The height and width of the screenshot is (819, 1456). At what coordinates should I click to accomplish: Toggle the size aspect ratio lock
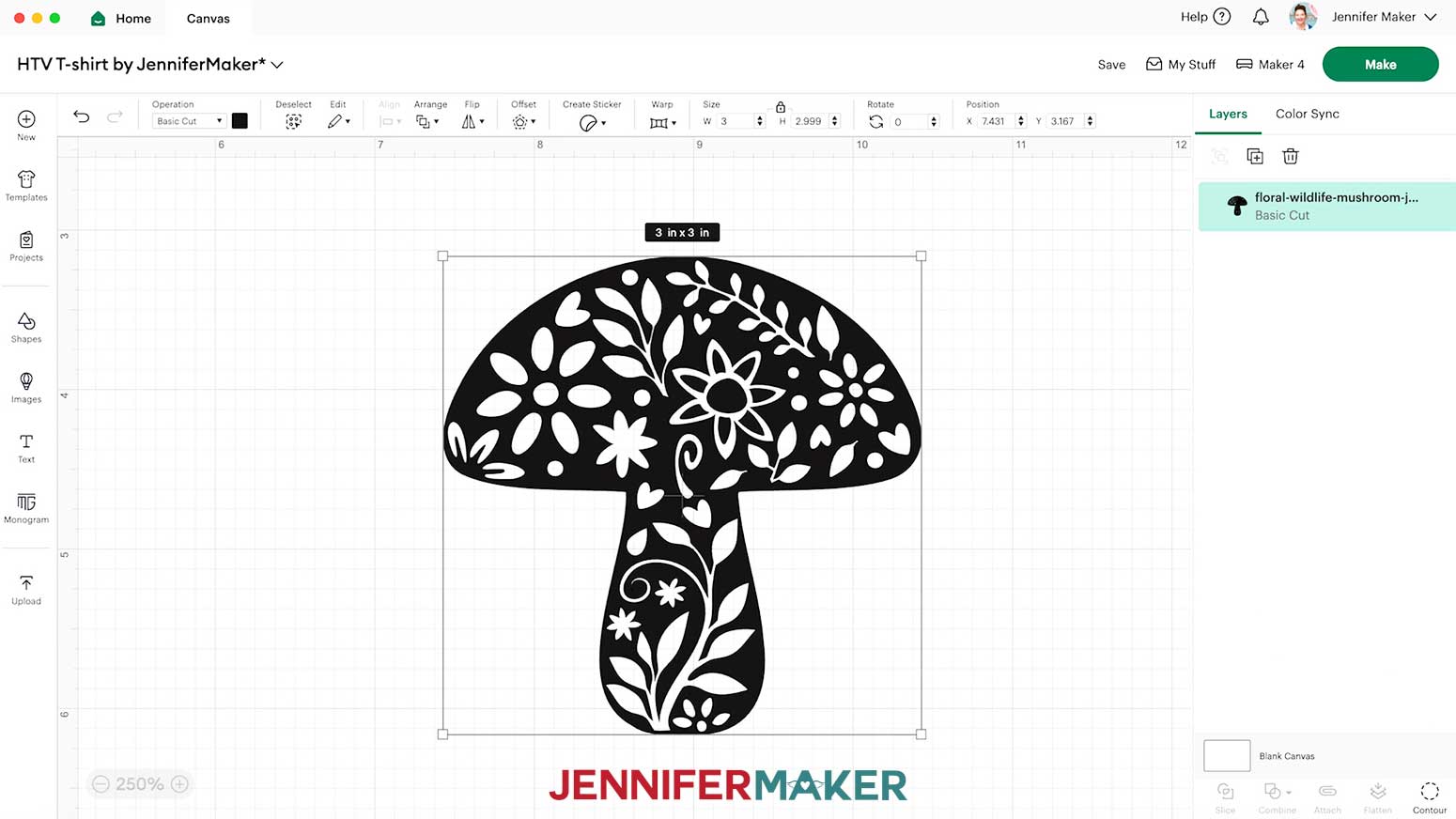pos(781,107)
